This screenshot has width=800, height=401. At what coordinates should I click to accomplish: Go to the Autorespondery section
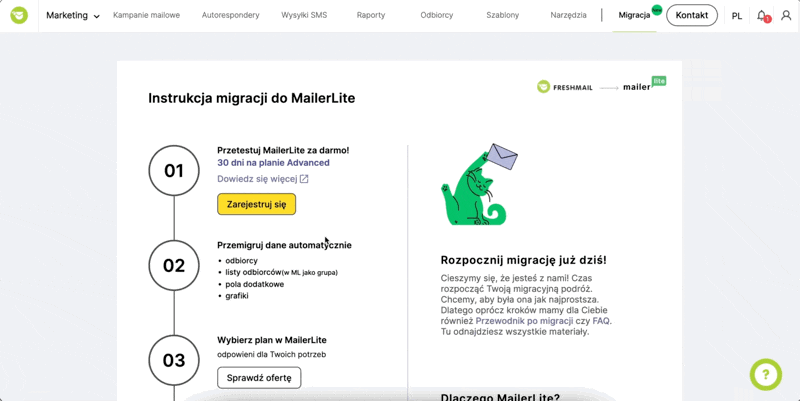[x=231, y=15]
